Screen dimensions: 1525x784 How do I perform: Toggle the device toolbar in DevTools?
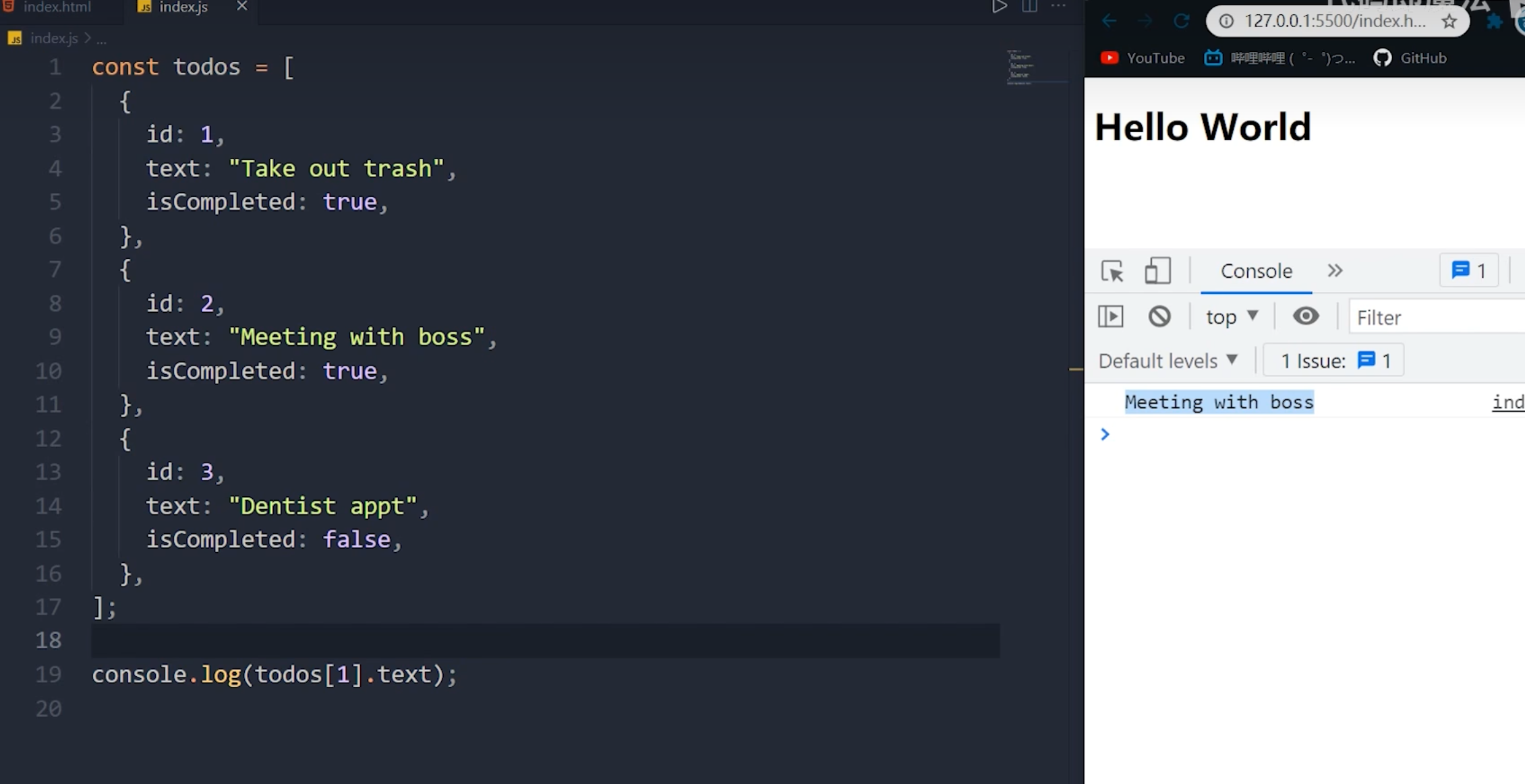tap(1157, 271)
